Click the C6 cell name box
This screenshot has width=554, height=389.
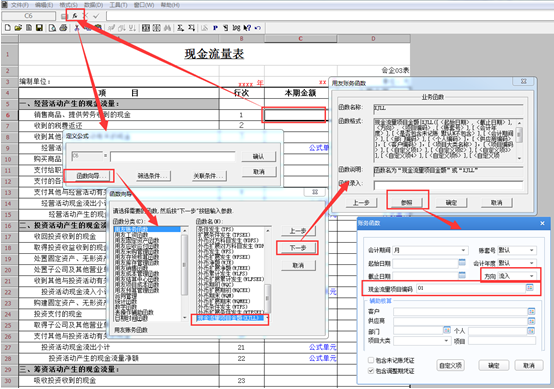[x=28, y=16]
